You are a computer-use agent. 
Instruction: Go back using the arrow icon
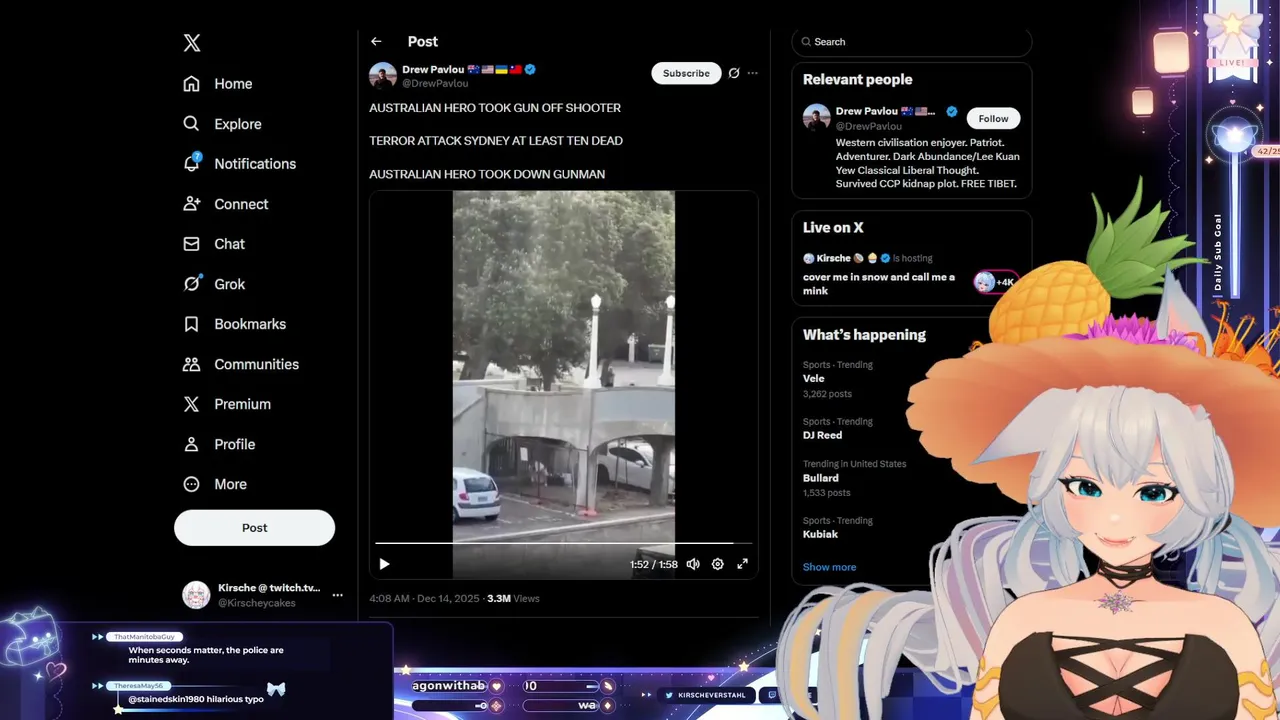pos(376,42)
